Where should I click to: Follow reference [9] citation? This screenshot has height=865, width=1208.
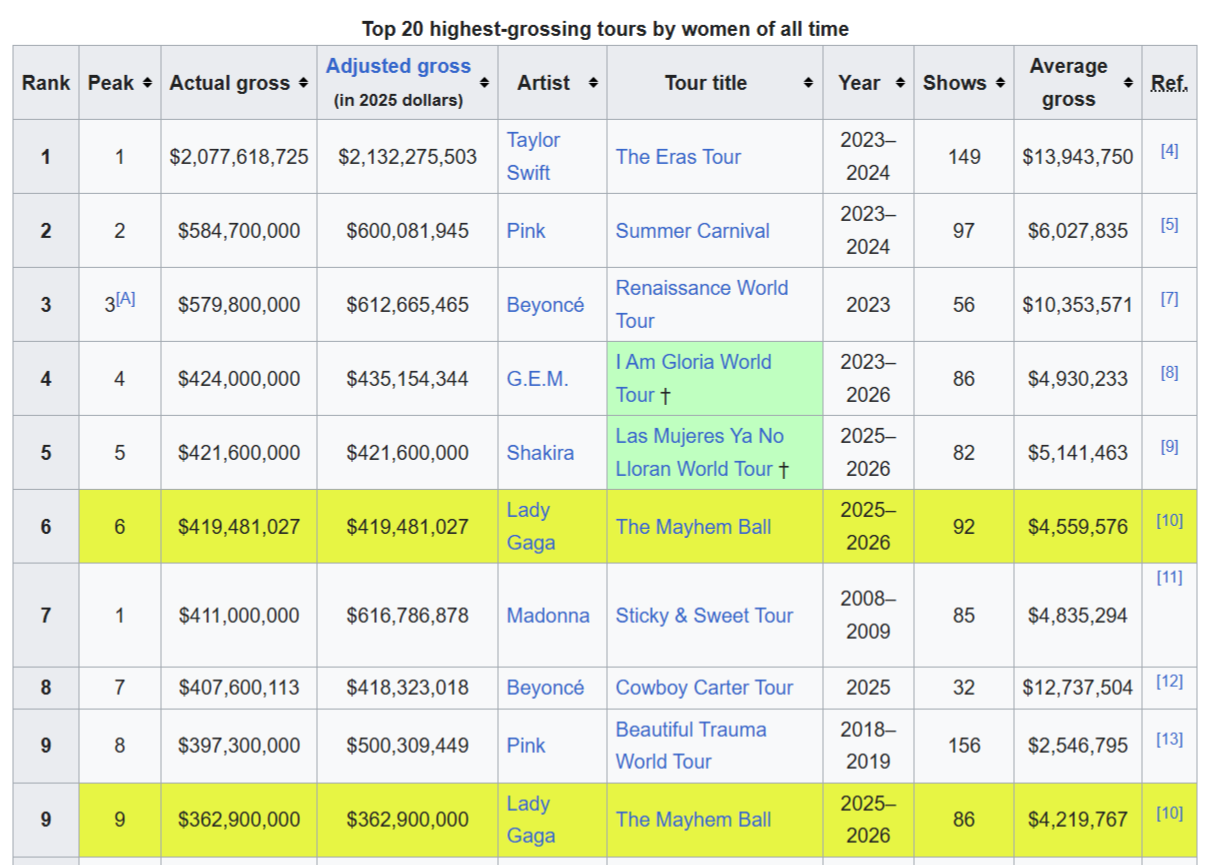[1169, 447]
